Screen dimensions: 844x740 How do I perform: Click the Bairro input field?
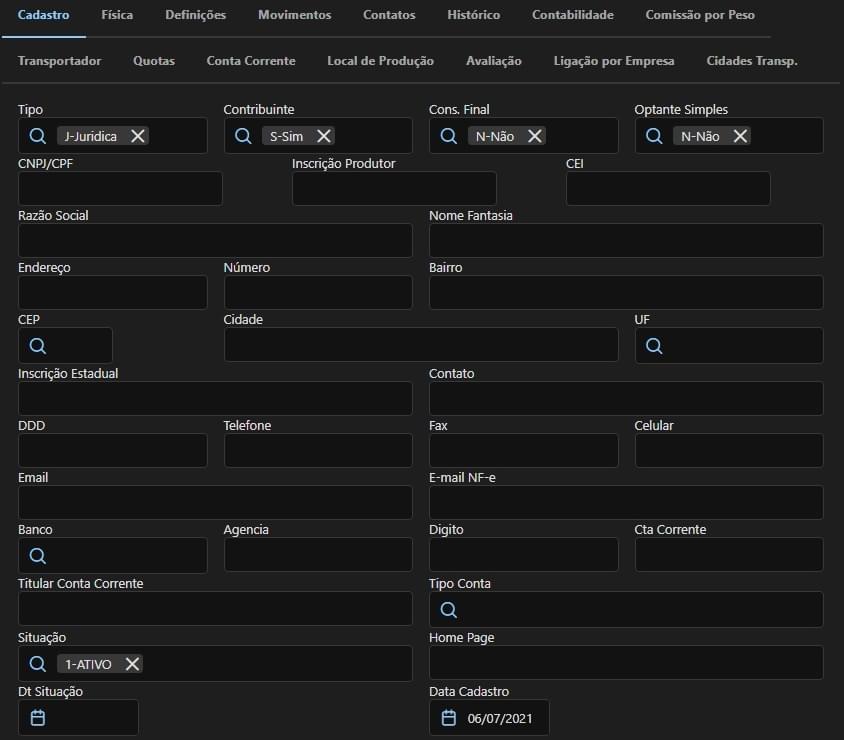[x=626, y=292]
